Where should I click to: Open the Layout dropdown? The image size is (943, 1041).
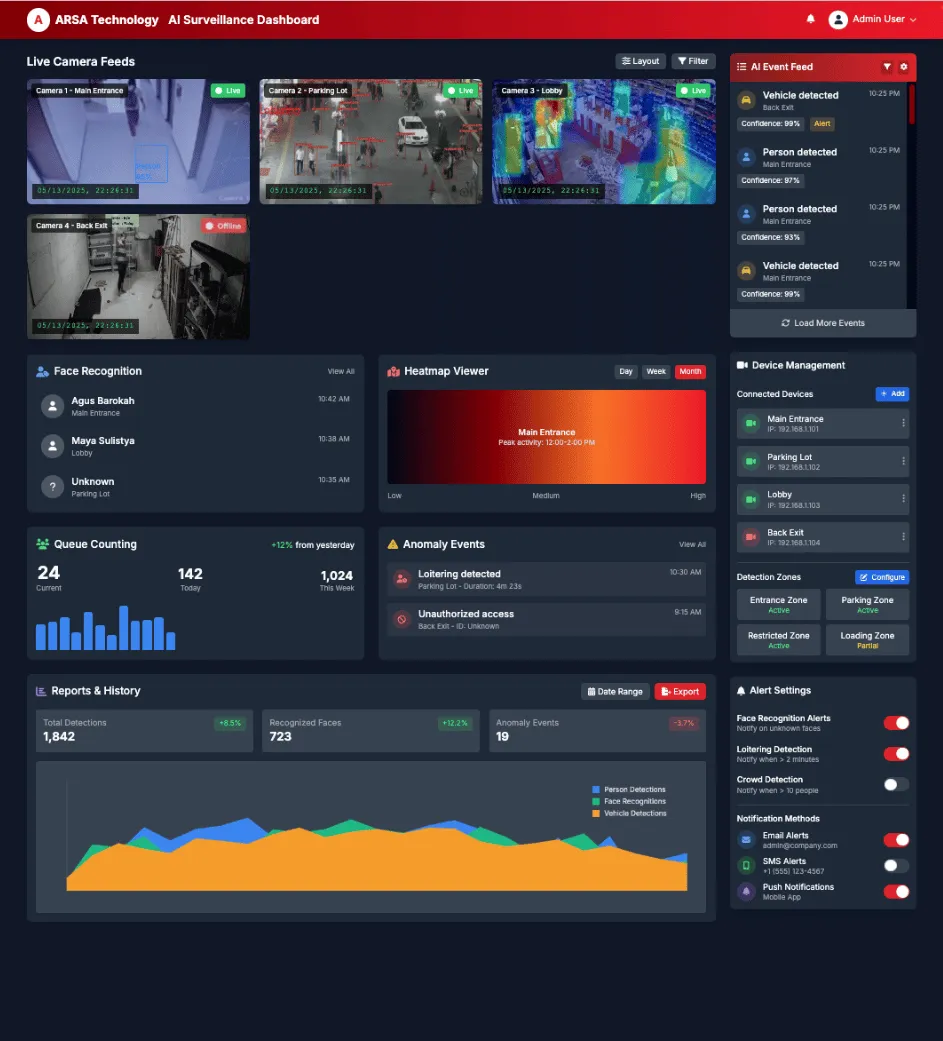tap(640, 60)
